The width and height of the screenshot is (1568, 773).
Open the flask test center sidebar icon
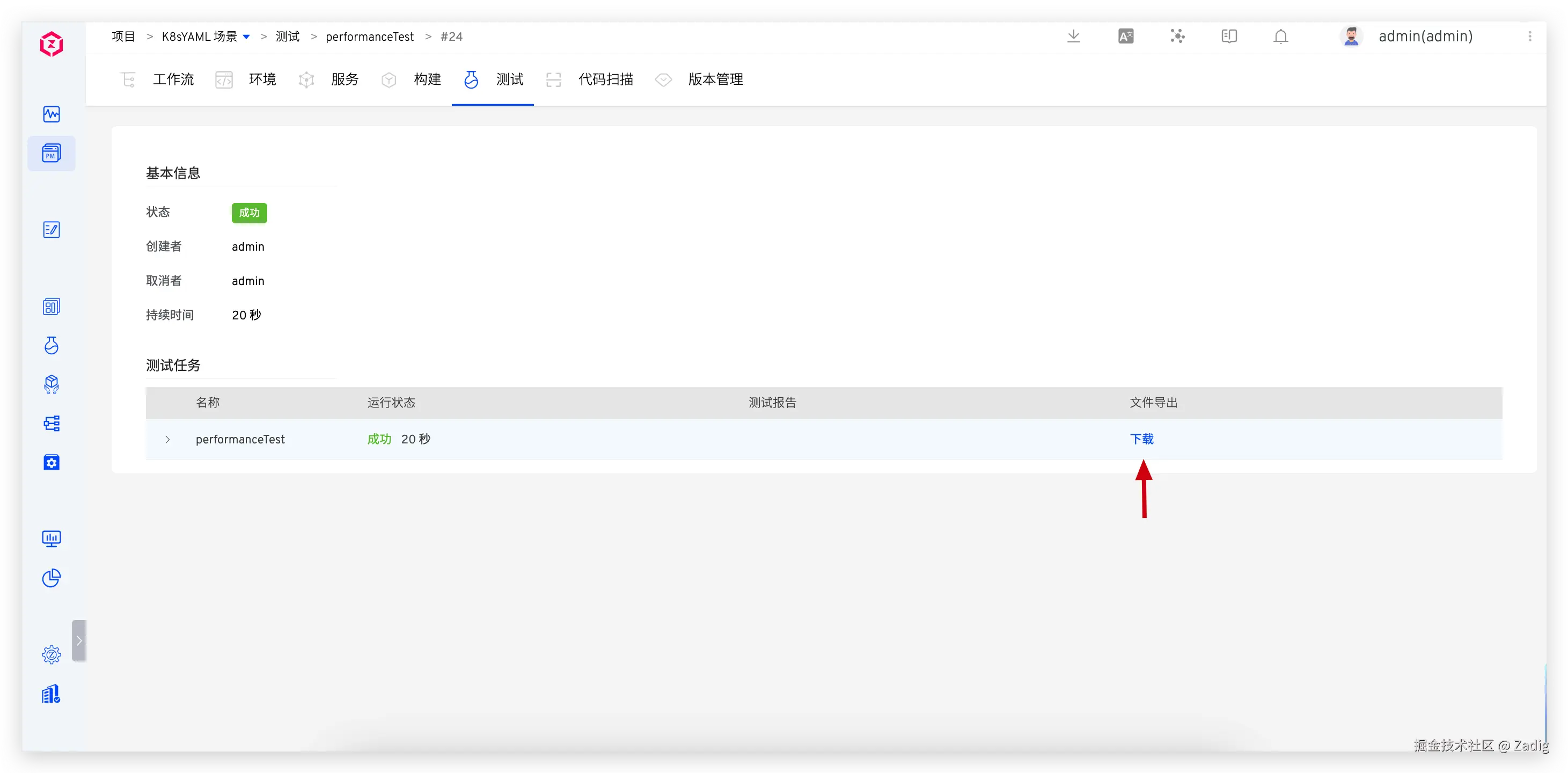coord(51,345)
